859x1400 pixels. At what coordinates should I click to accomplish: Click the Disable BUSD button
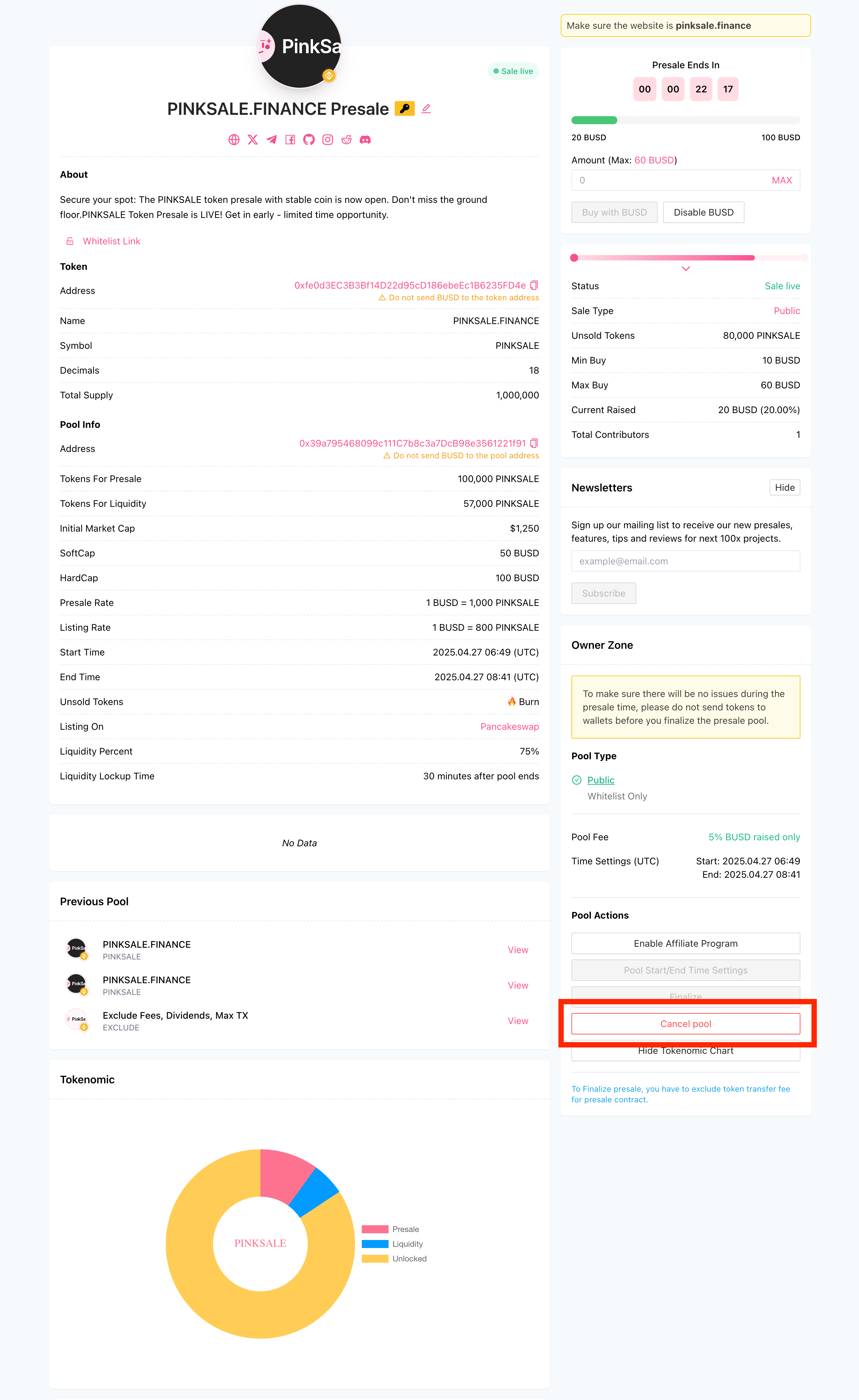click(x=703, y=213)
